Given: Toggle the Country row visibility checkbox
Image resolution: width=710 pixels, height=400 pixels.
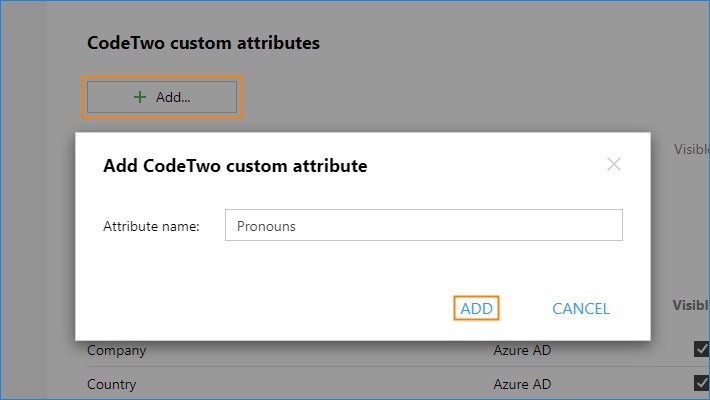Looking at the screenshot, I should 701,383.
